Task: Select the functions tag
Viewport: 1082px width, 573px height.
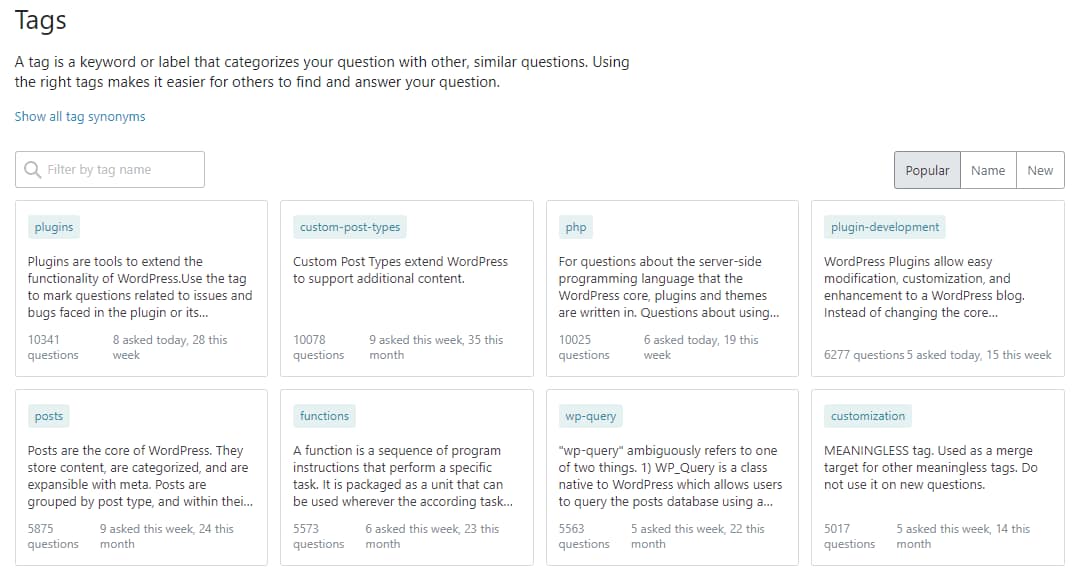Action: (x=324, y=416)
